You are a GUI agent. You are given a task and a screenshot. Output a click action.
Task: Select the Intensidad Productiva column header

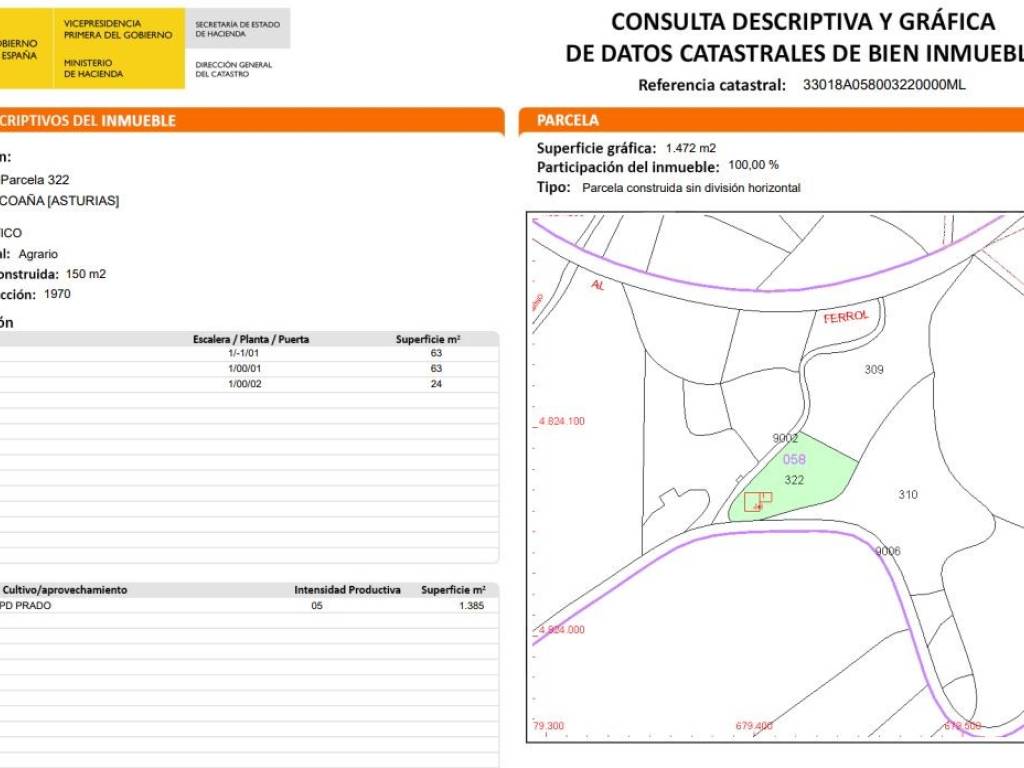pyautogui.click(x=347, y=590)
